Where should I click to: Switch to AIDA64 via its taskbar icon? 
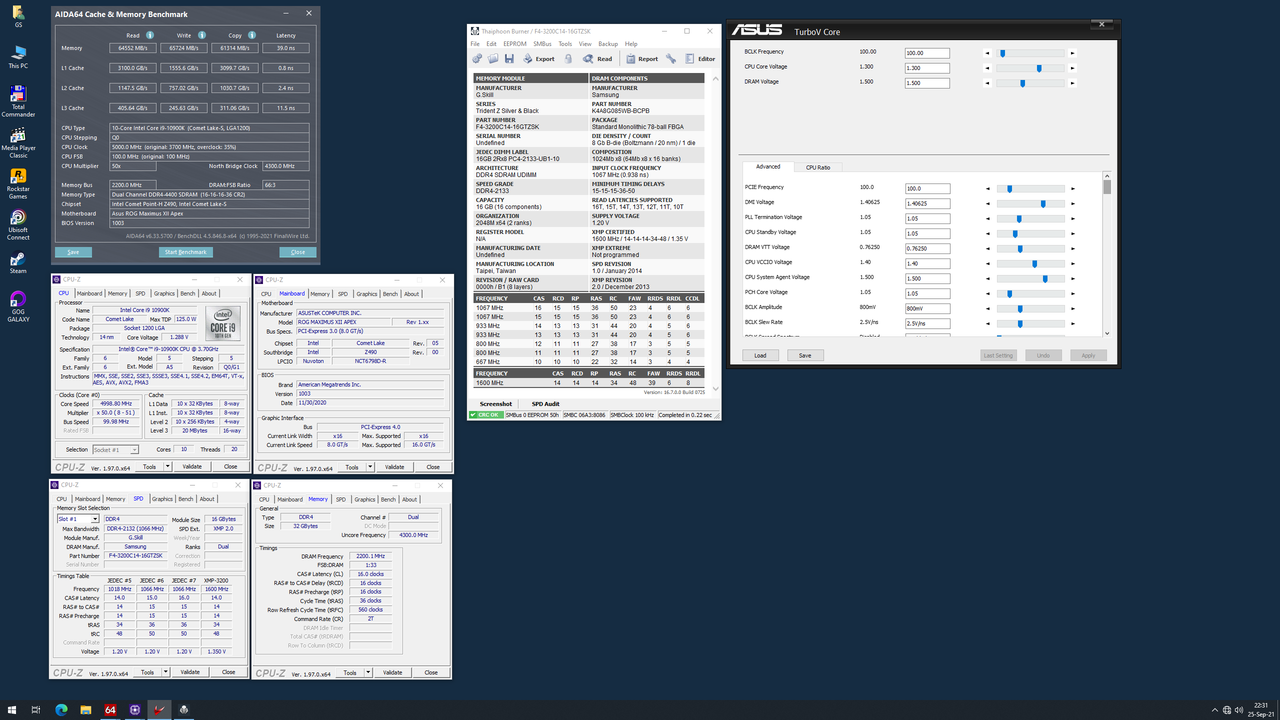click(110, 710)
